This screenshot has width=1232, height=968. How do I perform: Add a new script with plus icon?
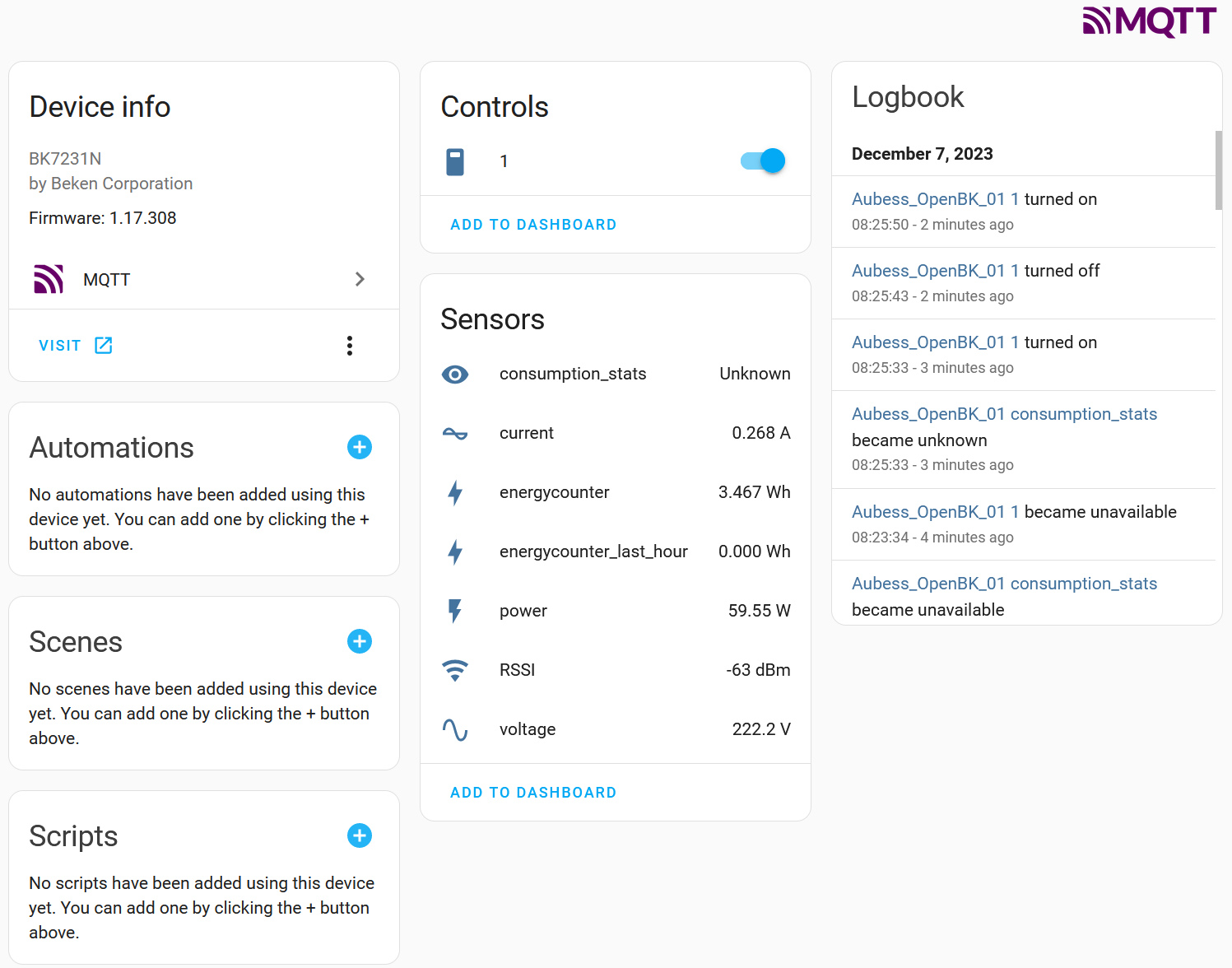tap(360, 835)
